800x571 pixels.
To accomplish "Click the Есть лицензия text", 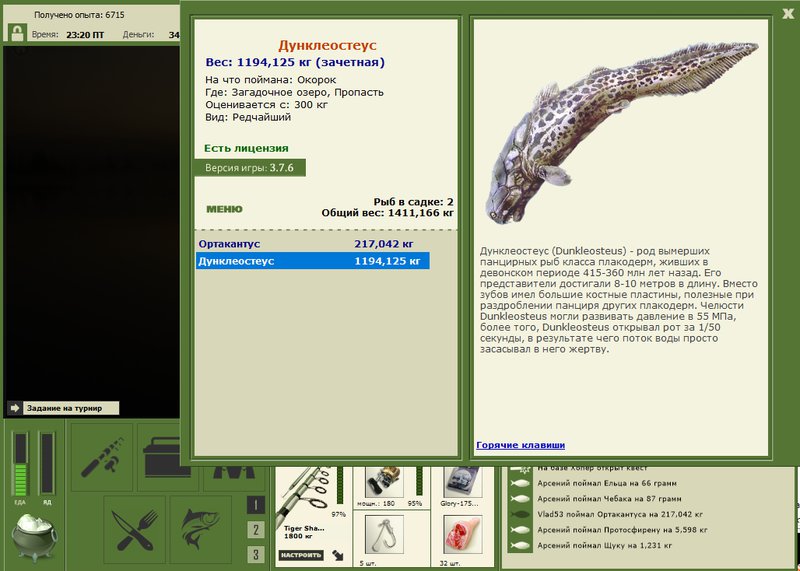I will coord(246,148).
